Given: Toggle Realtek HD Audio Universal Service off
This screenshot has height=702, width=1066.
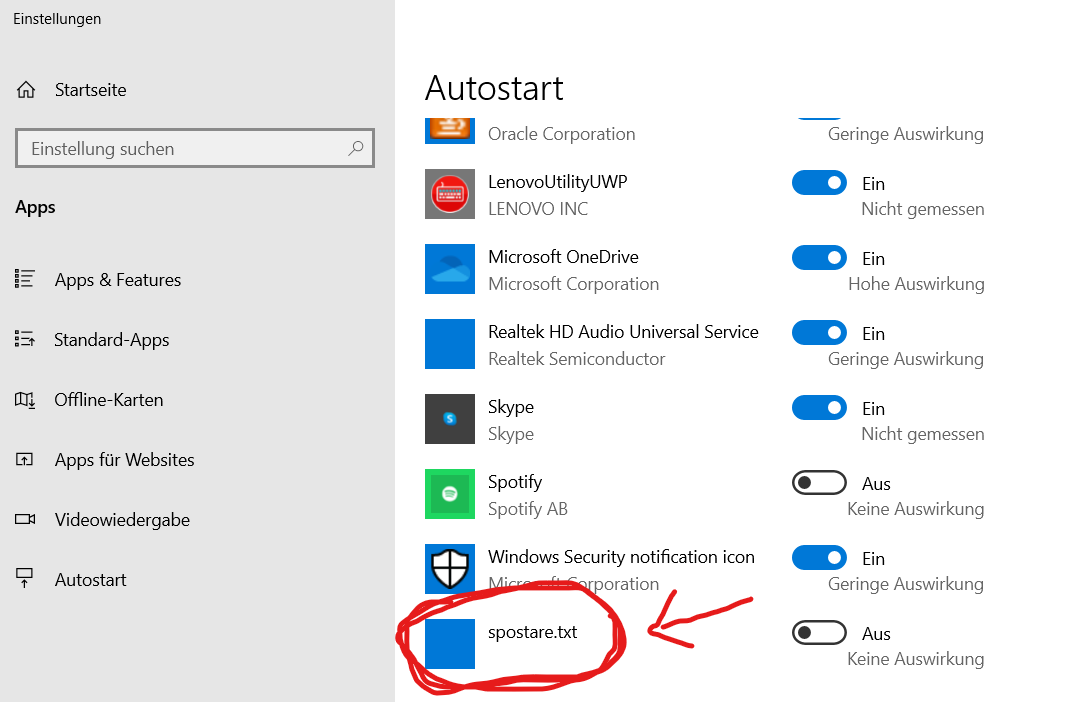Looking at the screenshot, I should point(819,332).
